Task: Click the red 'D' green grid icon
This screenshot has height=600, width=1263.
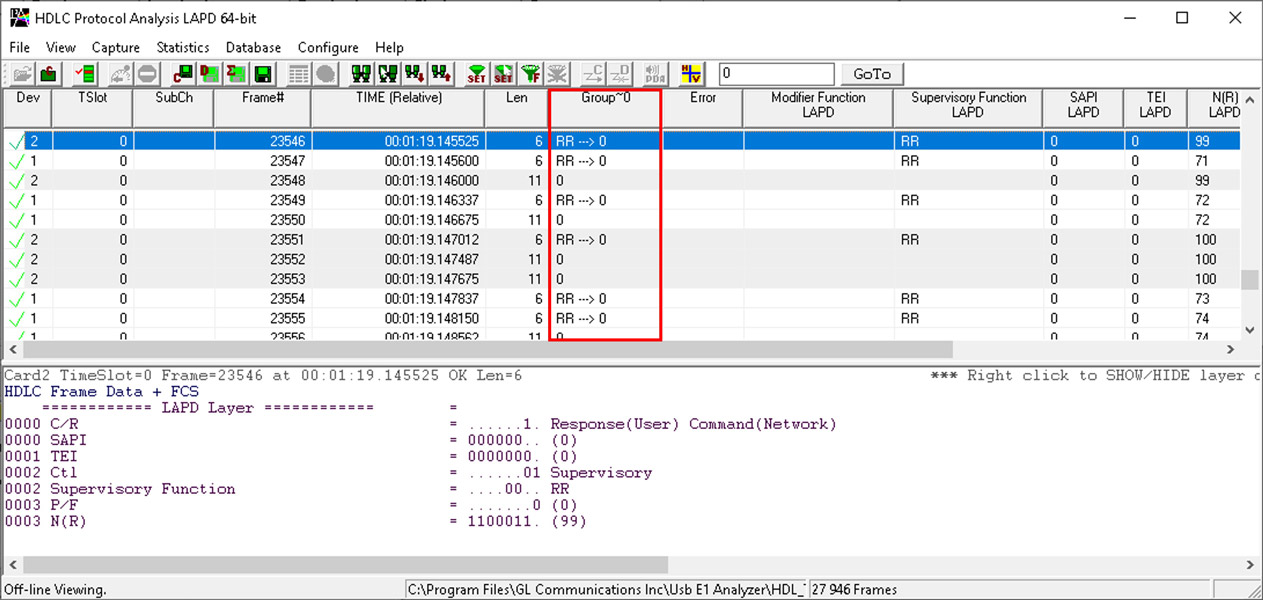Action: (210, 74)
